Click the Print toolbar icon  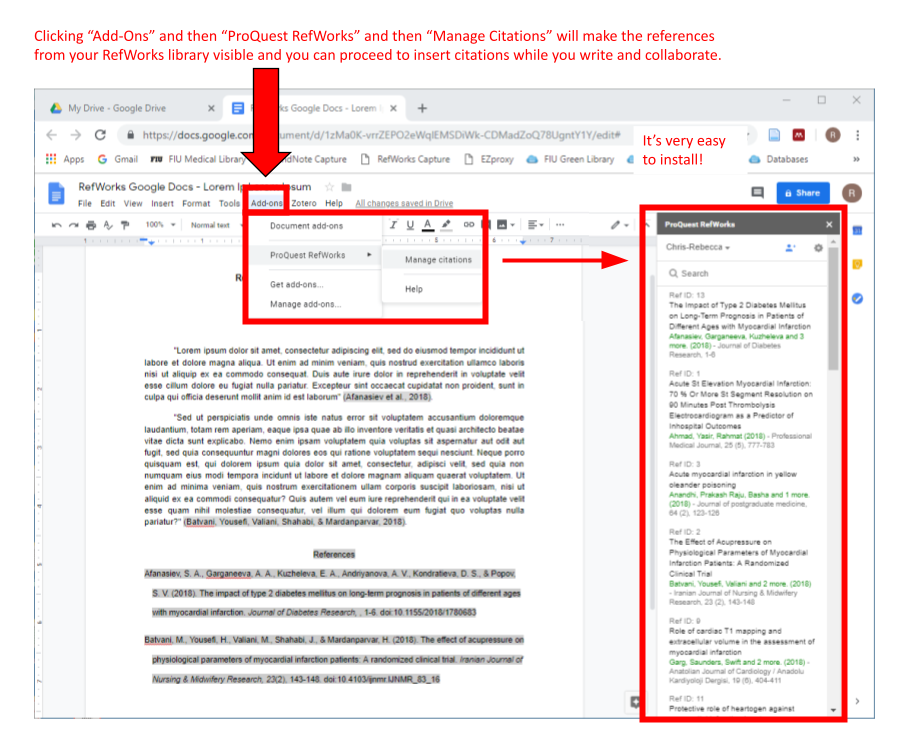(x=91, y=225)
